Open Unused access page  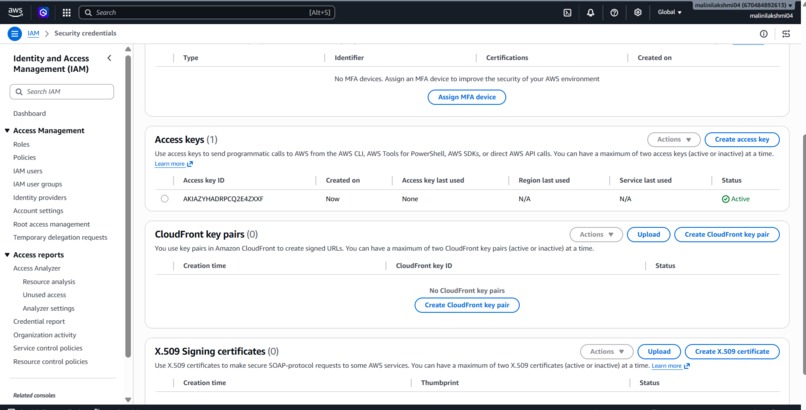click(x=44, y=295)
